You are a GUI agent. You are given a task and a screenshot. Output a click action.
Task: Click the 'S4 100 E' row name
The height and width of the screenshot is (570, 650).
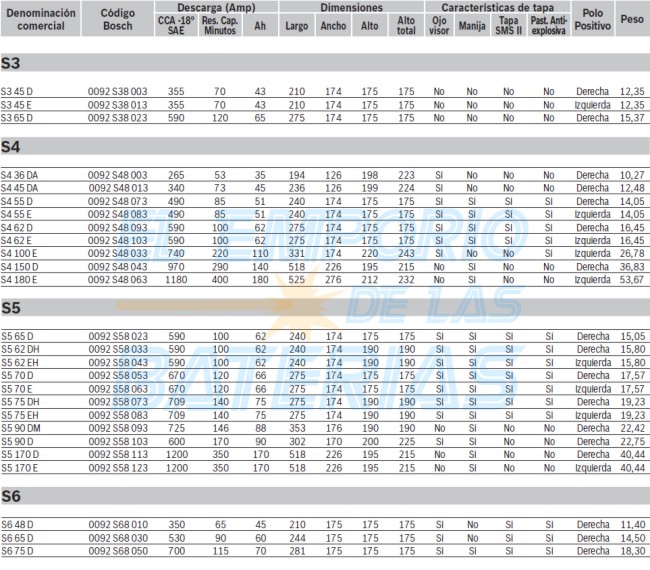pos(19,253)
